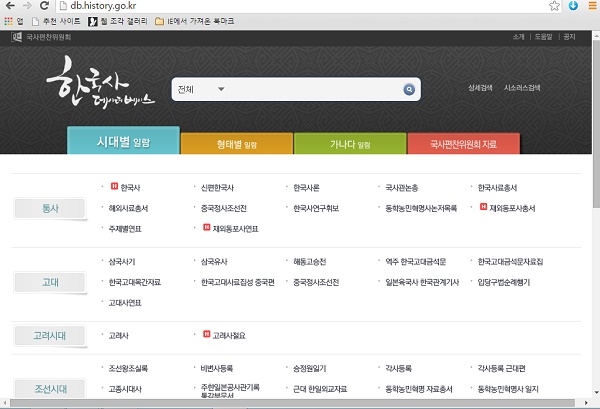Switch to the 시대별 일람 tab

coord(122,142)
